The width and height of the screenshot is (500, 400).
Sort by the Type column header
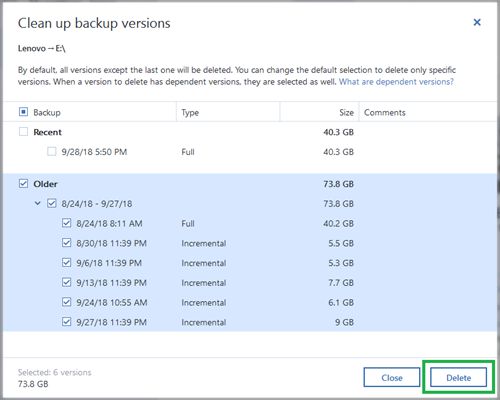(190, 112)
